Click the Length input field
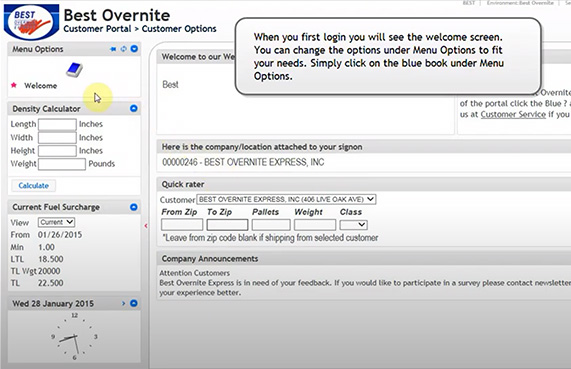571x369 pixels. pos(57,124)
